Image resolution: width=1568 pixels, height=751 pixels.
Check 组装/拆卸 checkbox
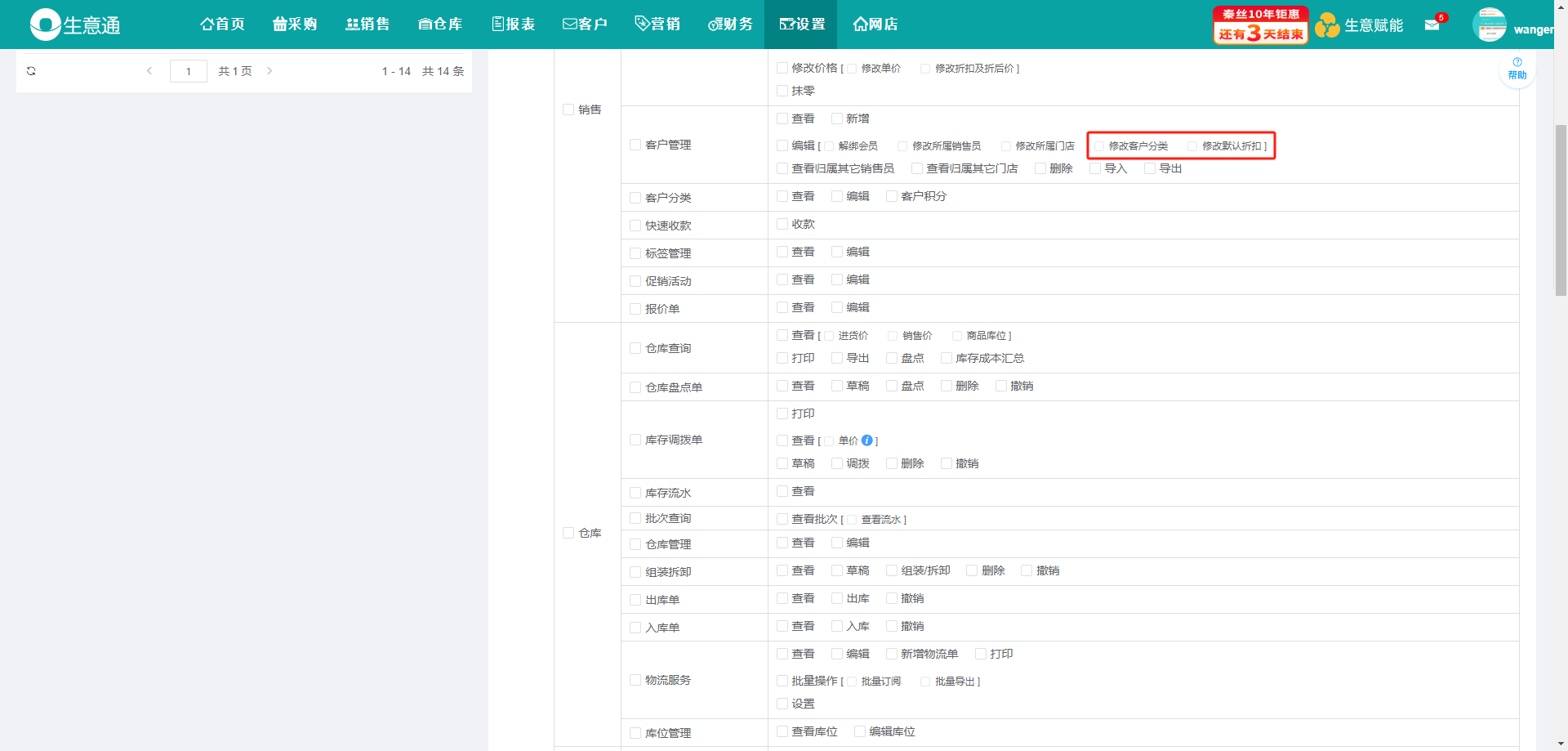click(892, 570)
